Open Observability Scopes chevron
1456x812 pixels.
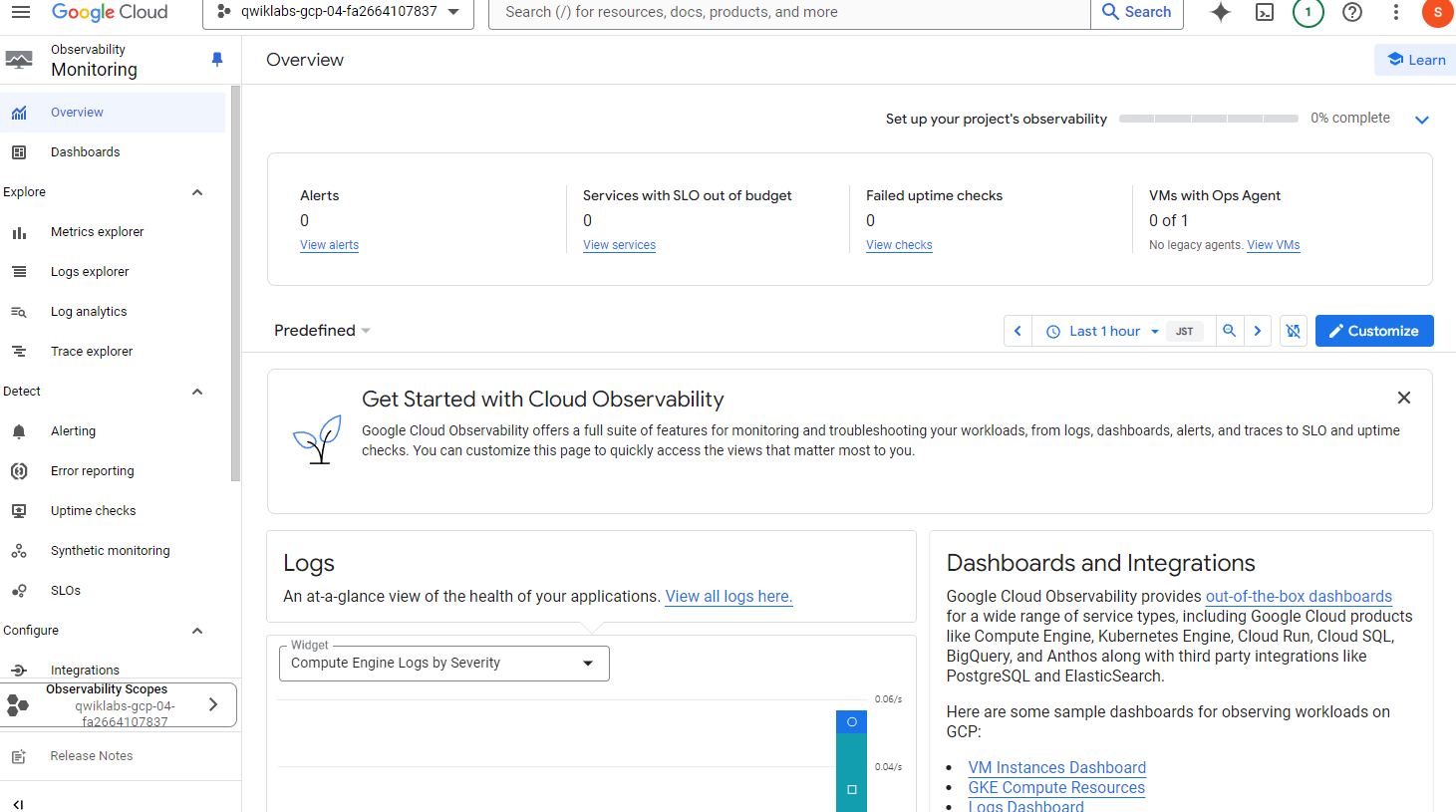click(x=213, y=704)
